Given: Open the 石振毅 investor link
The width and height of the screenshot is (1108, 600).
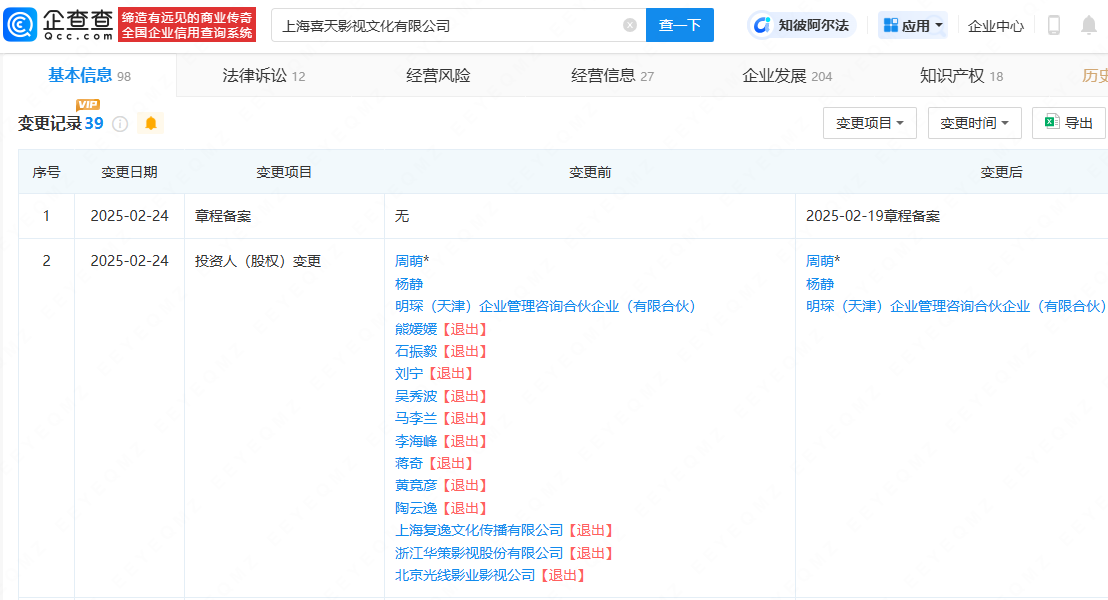Looking at the screenshot, I should pos(416,351).
